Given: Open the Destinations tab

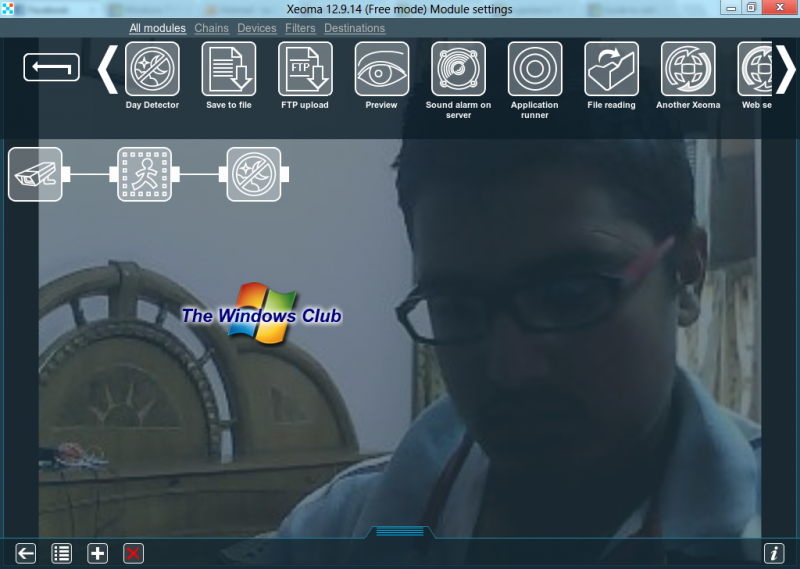Looking at the screenshot, I should point(354,28).
